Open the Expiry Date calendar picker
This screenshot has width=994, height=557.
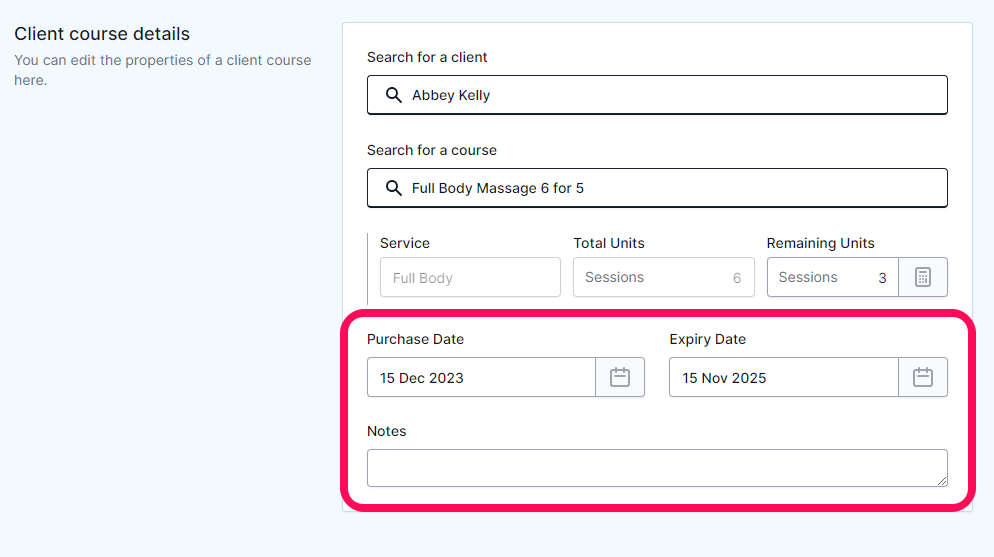(923, 377)
